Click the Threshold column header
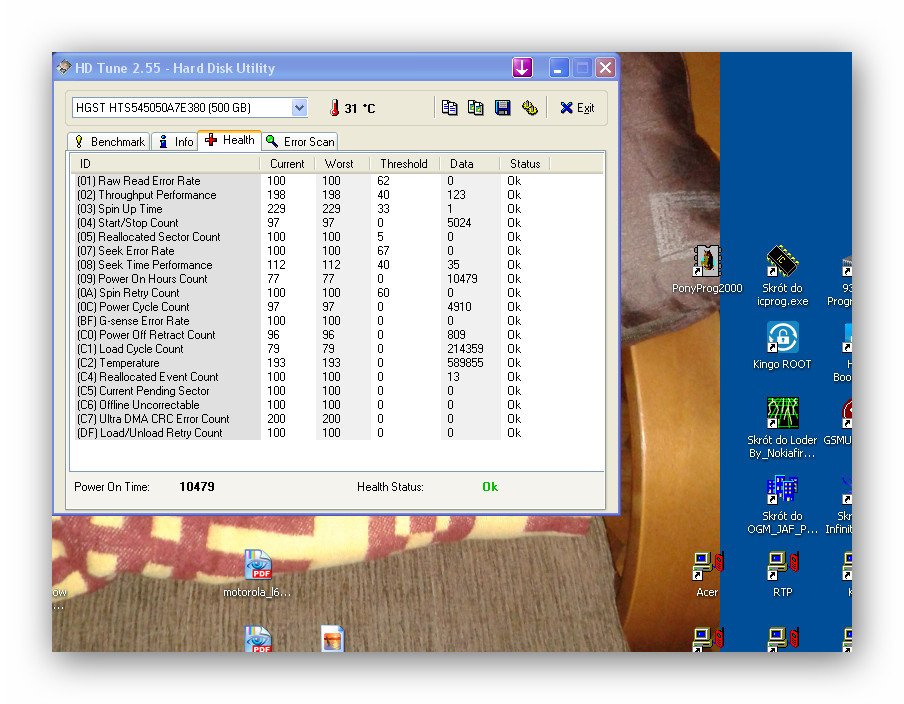904x704 pixels. click(405, 164)
